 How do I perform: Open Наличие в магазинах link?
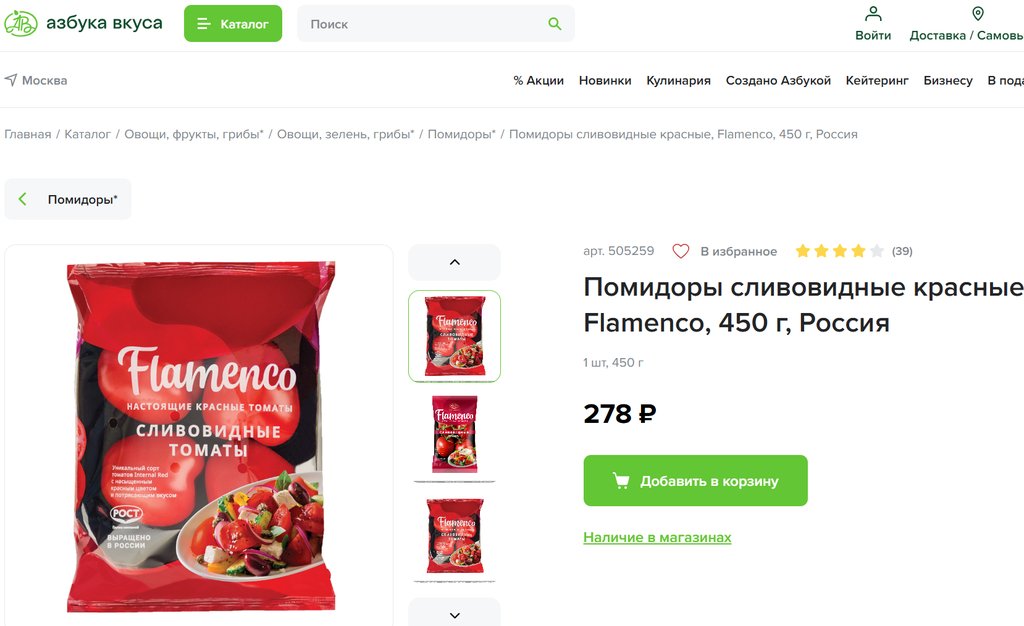pos(657,537)
